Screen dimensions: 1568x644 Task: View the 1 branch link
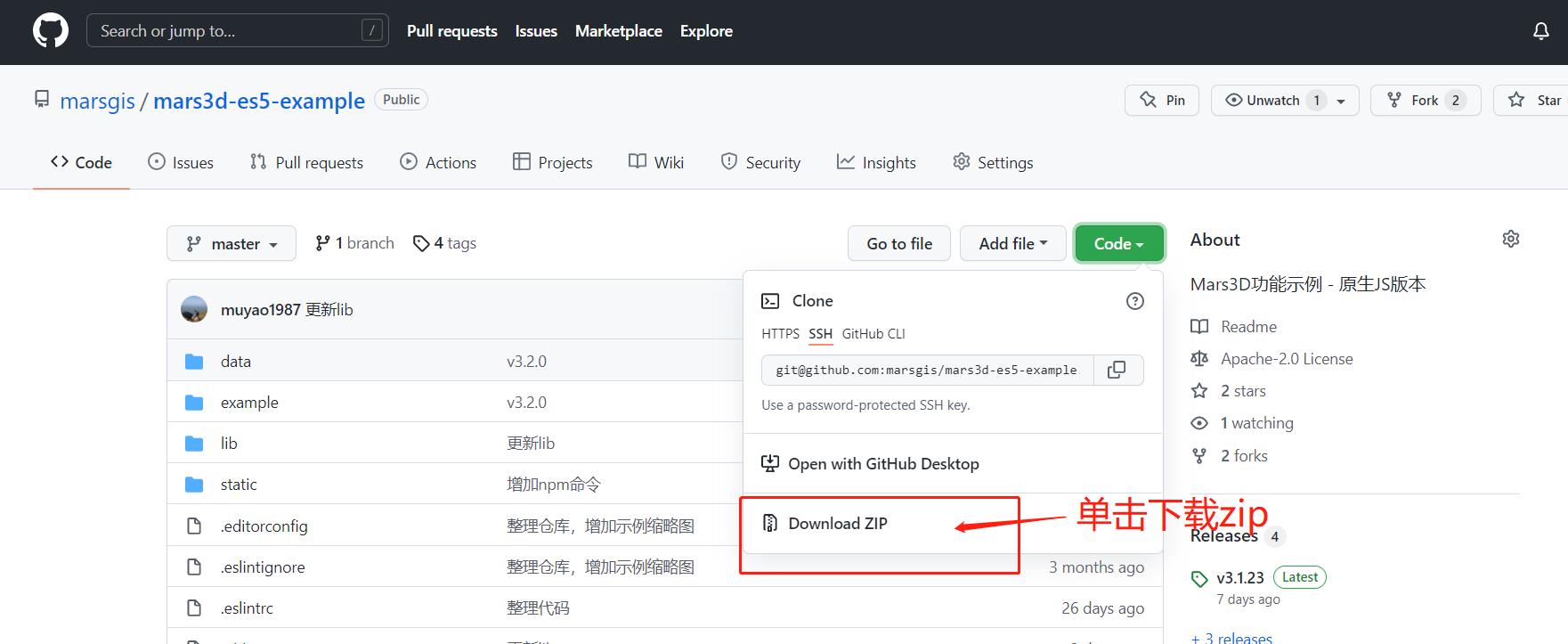point(354,243)
